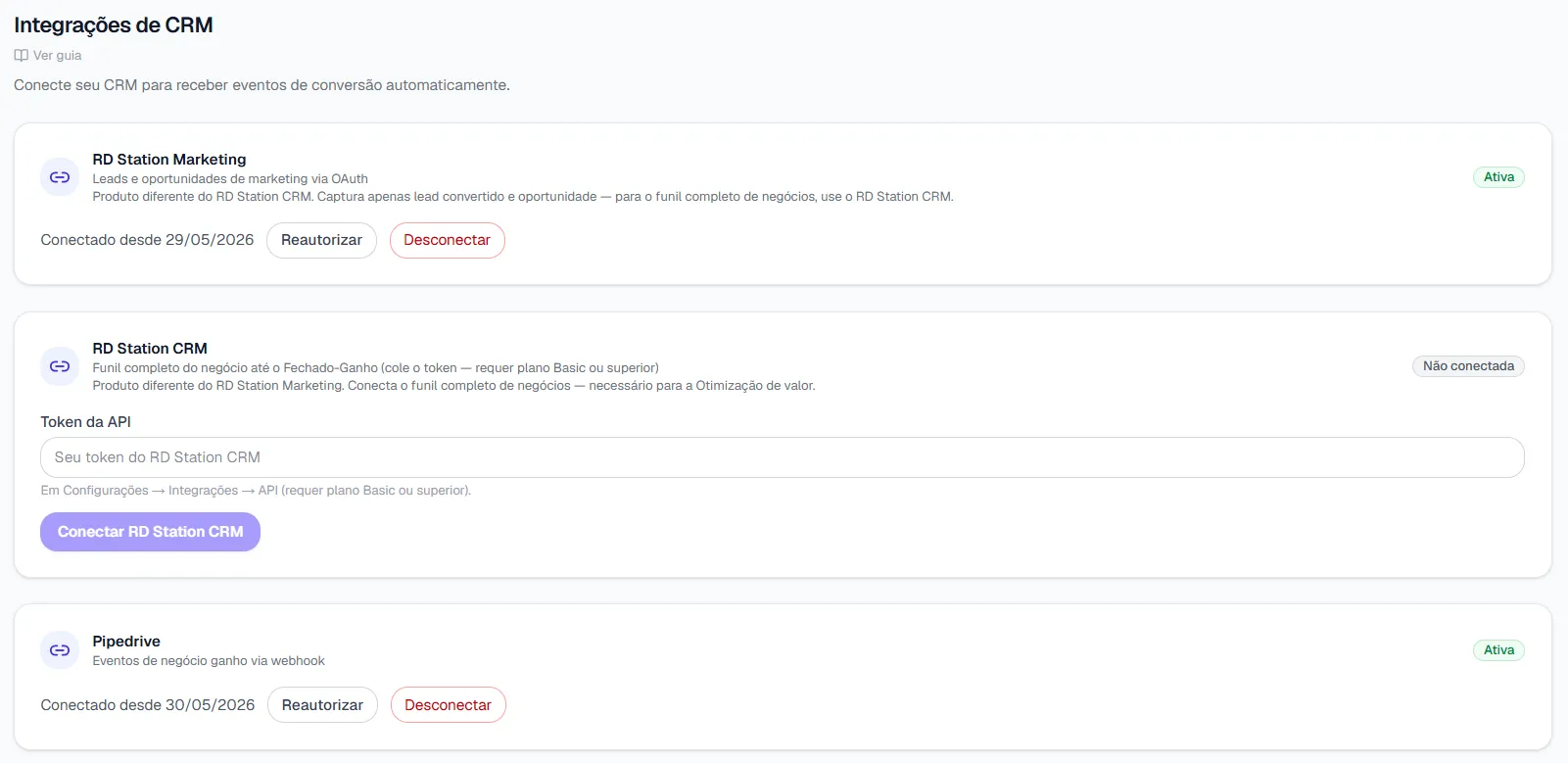Click the Ativa badge on Pipedrive card

click(1498, 650)
